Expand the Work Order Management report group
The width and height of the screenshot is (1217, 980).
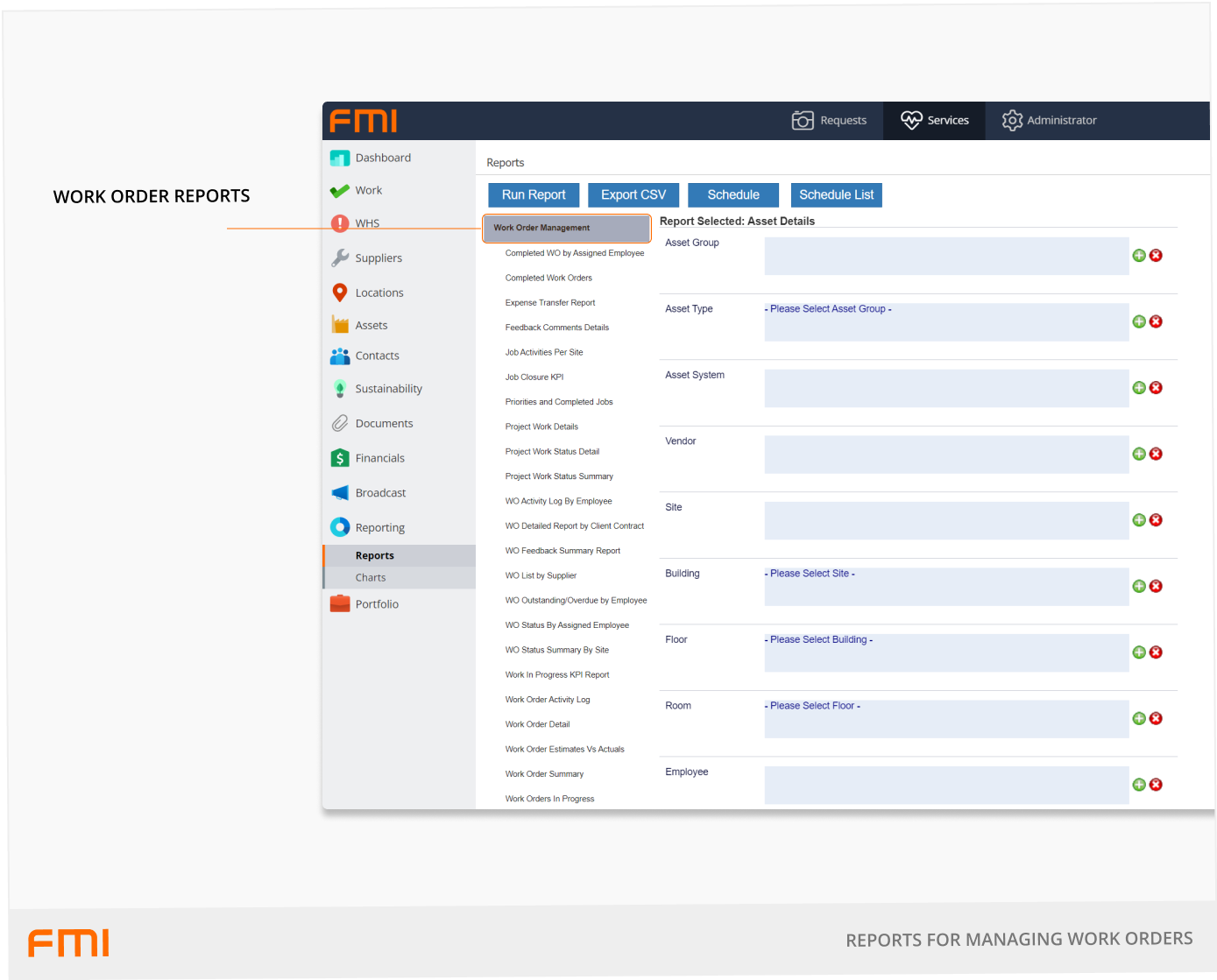pos(566,229)
